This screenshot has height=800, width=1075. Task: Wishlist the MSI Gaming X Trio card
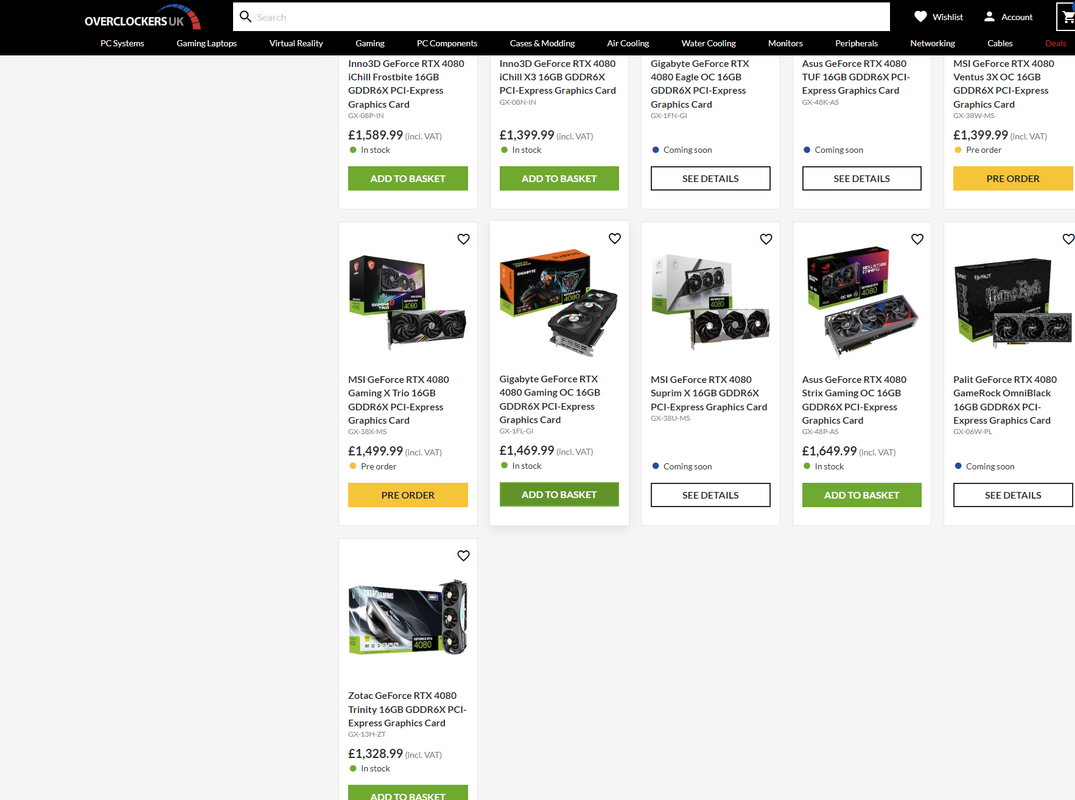pyautogui.click(x=463, y=239)
